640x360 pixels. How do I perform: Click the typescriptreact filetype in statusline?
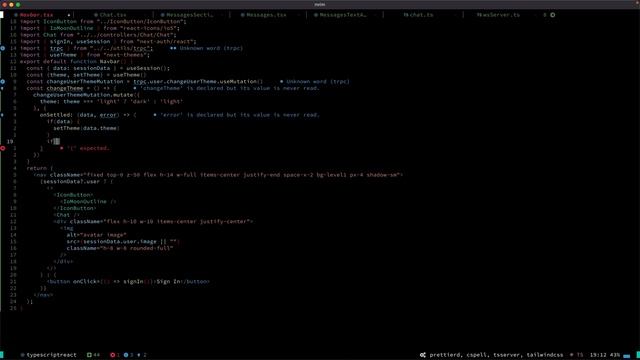pos(51,355)
